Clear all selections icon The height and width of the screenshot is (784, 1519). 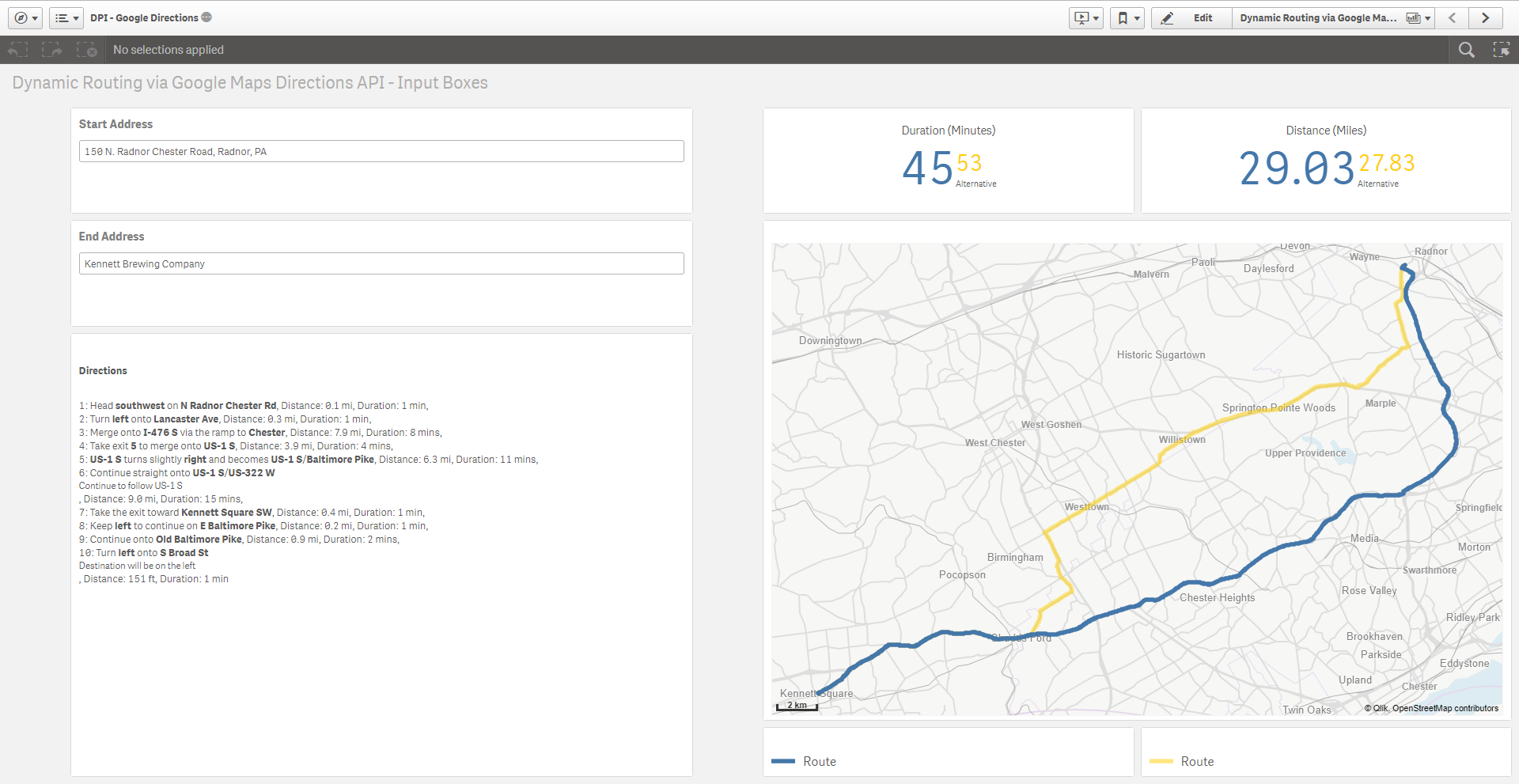click(87, 50)
